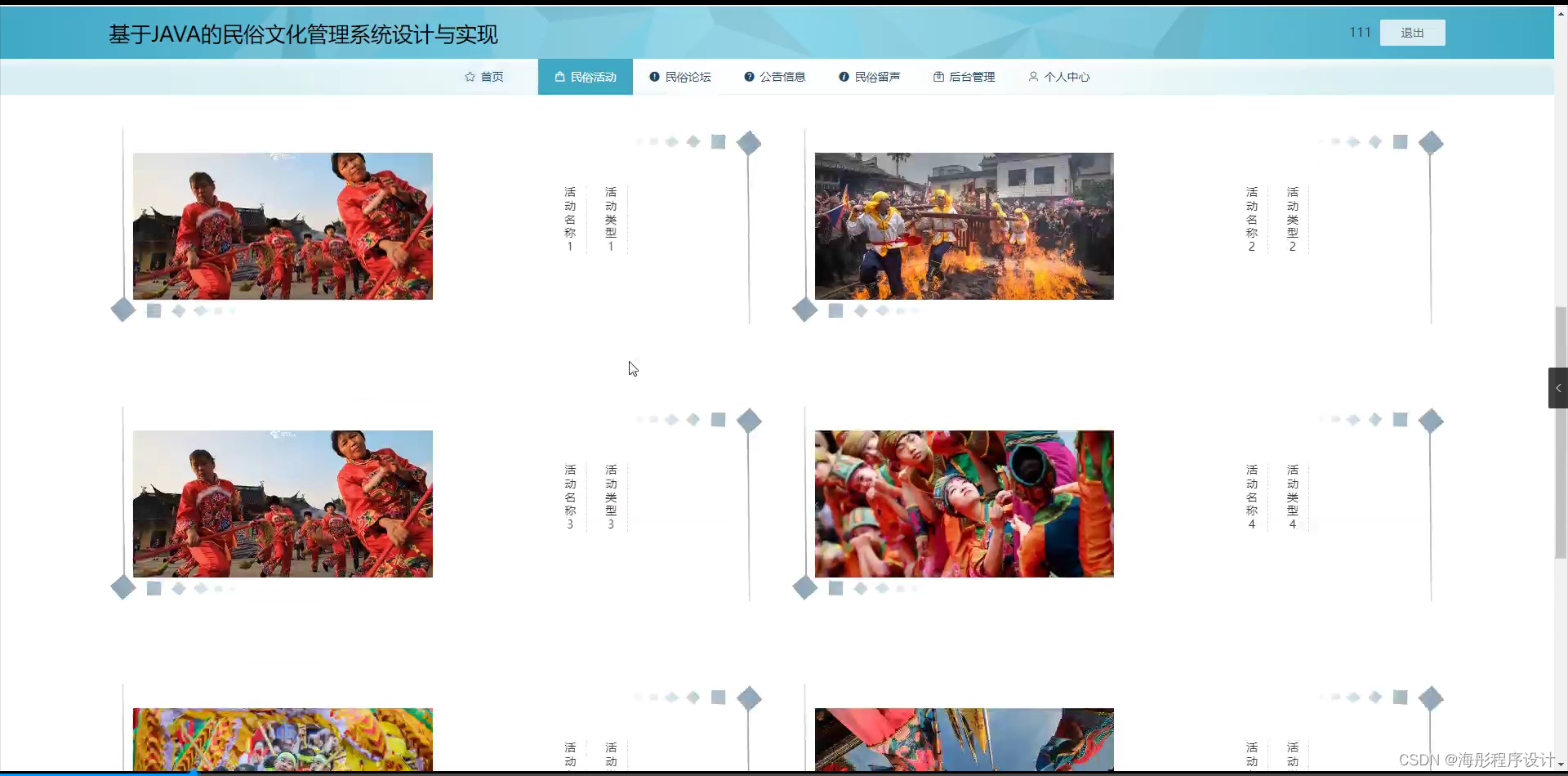Click the person icon beside 个人中心
The width and height of the screenshot is (1568, 776).
(1033, 77)
